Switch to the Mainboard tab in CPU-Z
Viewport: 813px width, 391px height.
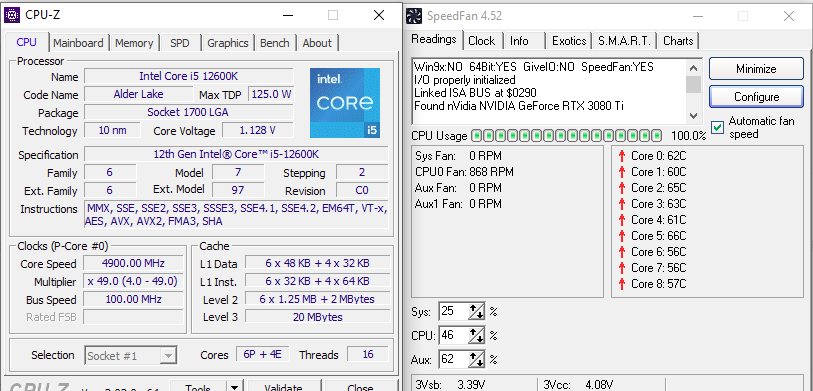[x=78, y=43]
